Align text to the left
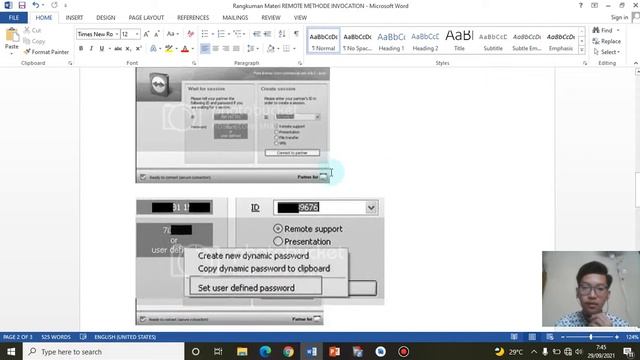Viewport: 640px width, 360px height. tap(205, 49)
